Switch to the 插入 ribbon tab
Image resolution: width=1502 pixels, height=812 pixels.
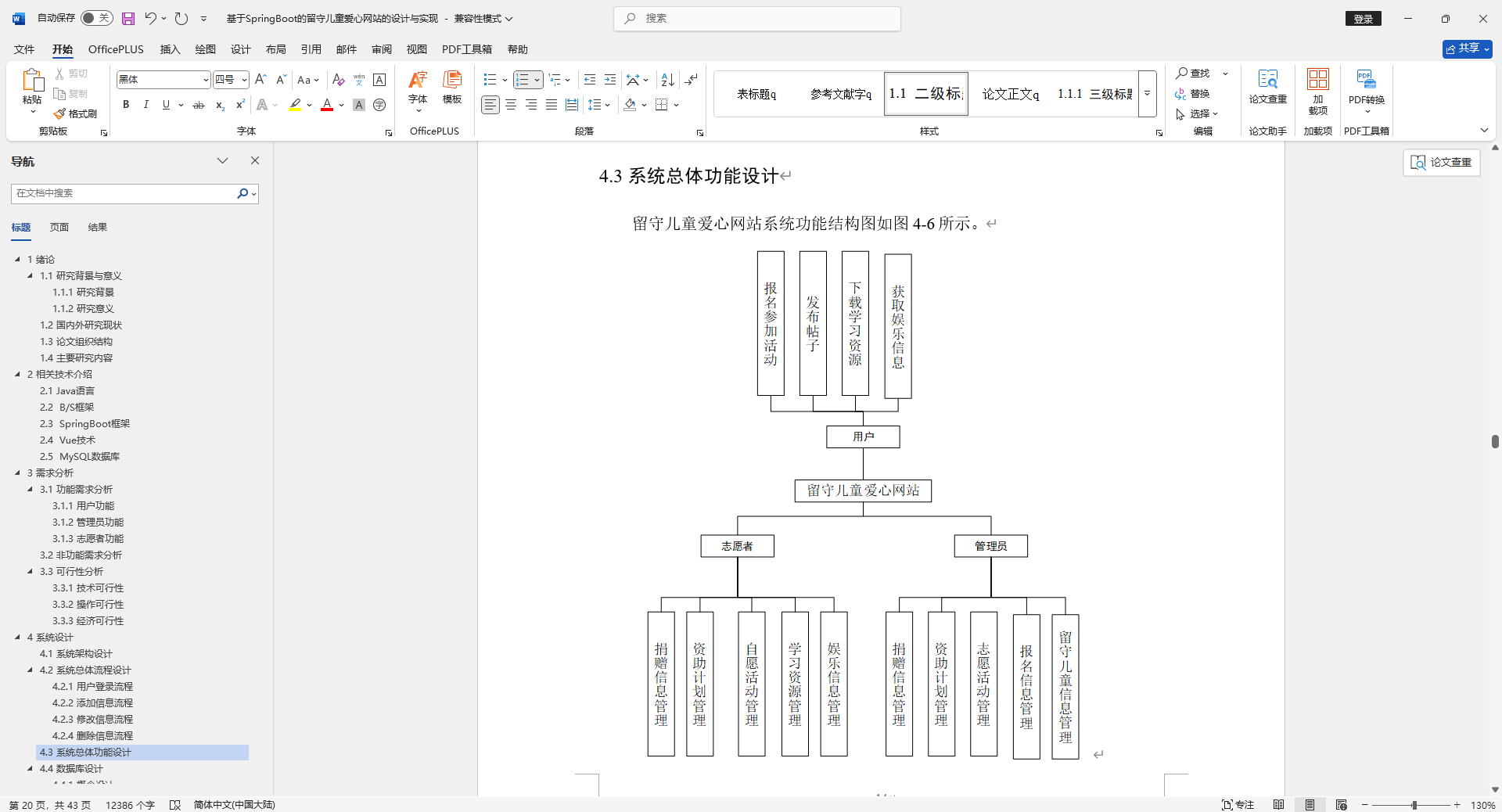(170, 49)
